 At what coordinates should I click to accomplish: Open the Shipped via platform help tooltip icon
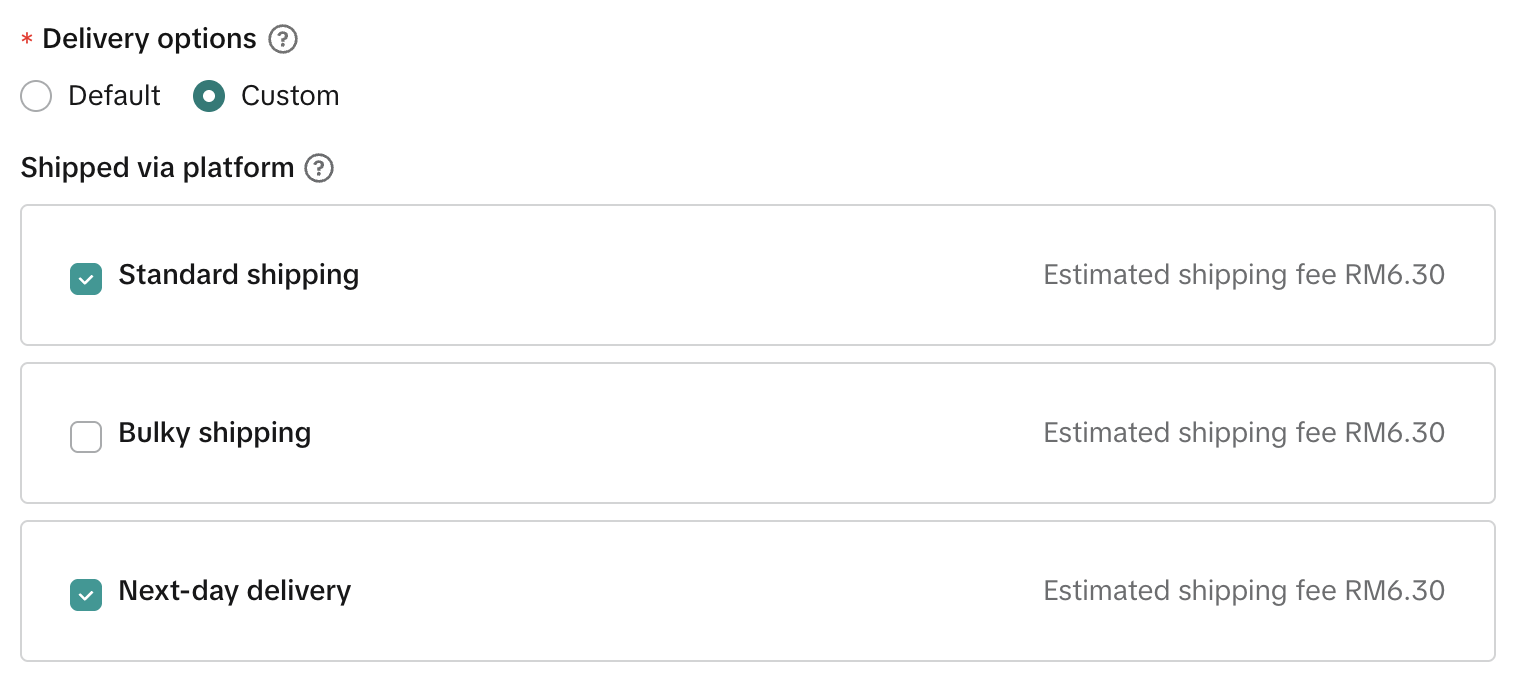[x=319, y=168]
